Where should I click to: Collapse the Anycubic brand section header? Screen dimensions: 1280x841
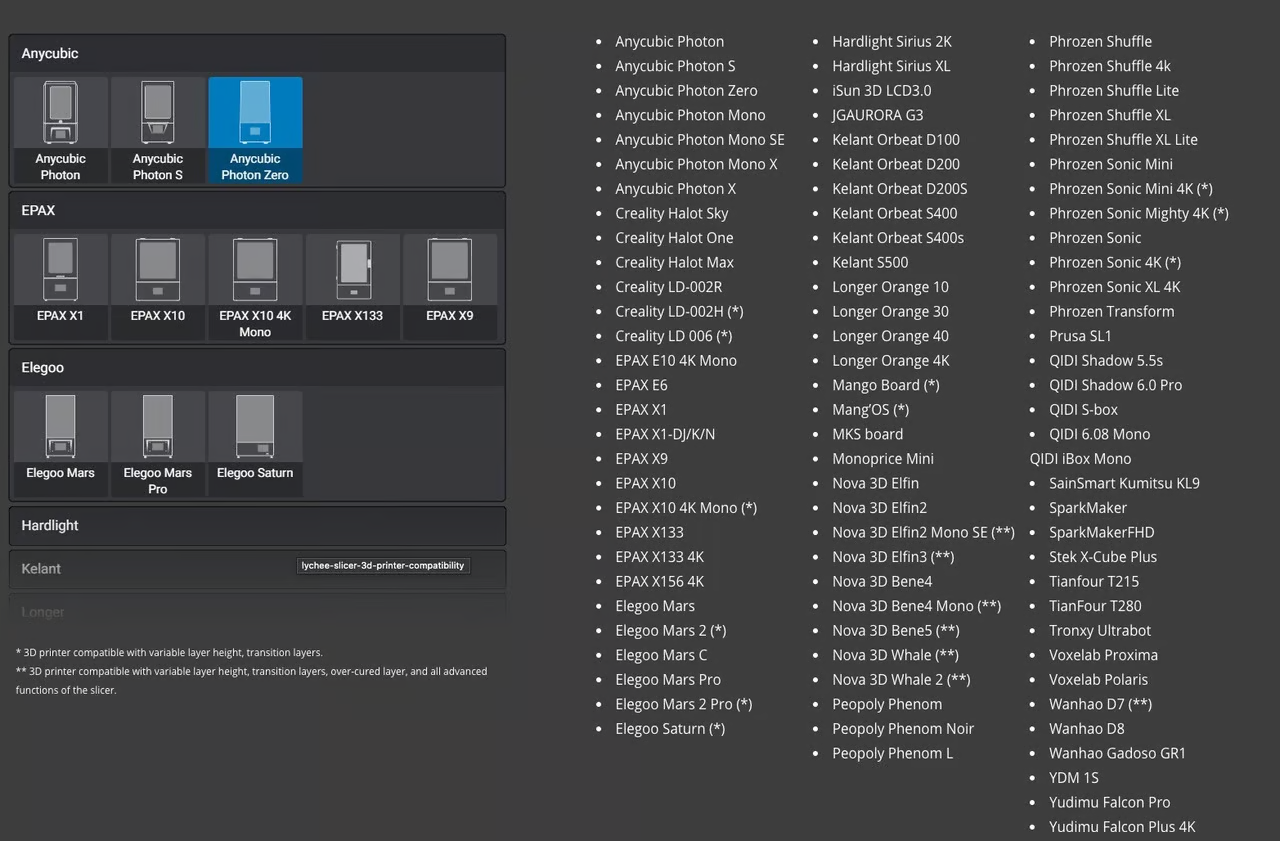click(x=257, y=54)
